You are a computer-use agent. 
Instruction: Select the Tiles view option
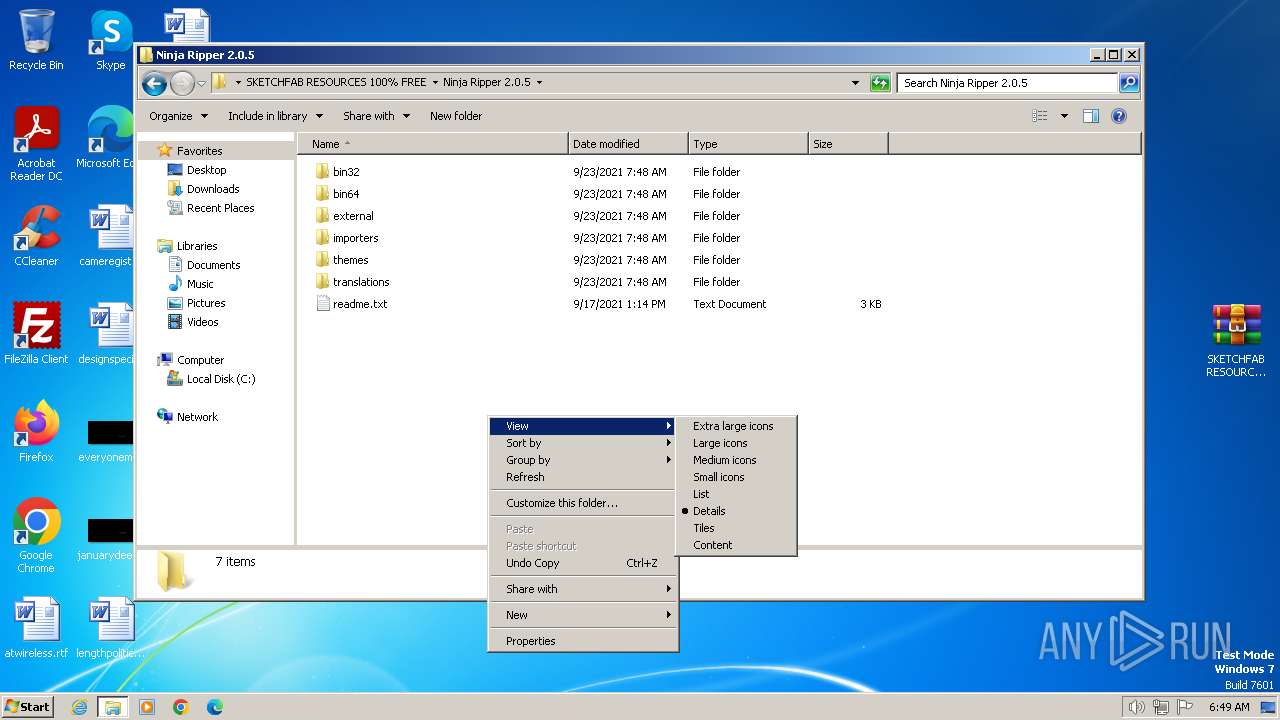(704, 528)
